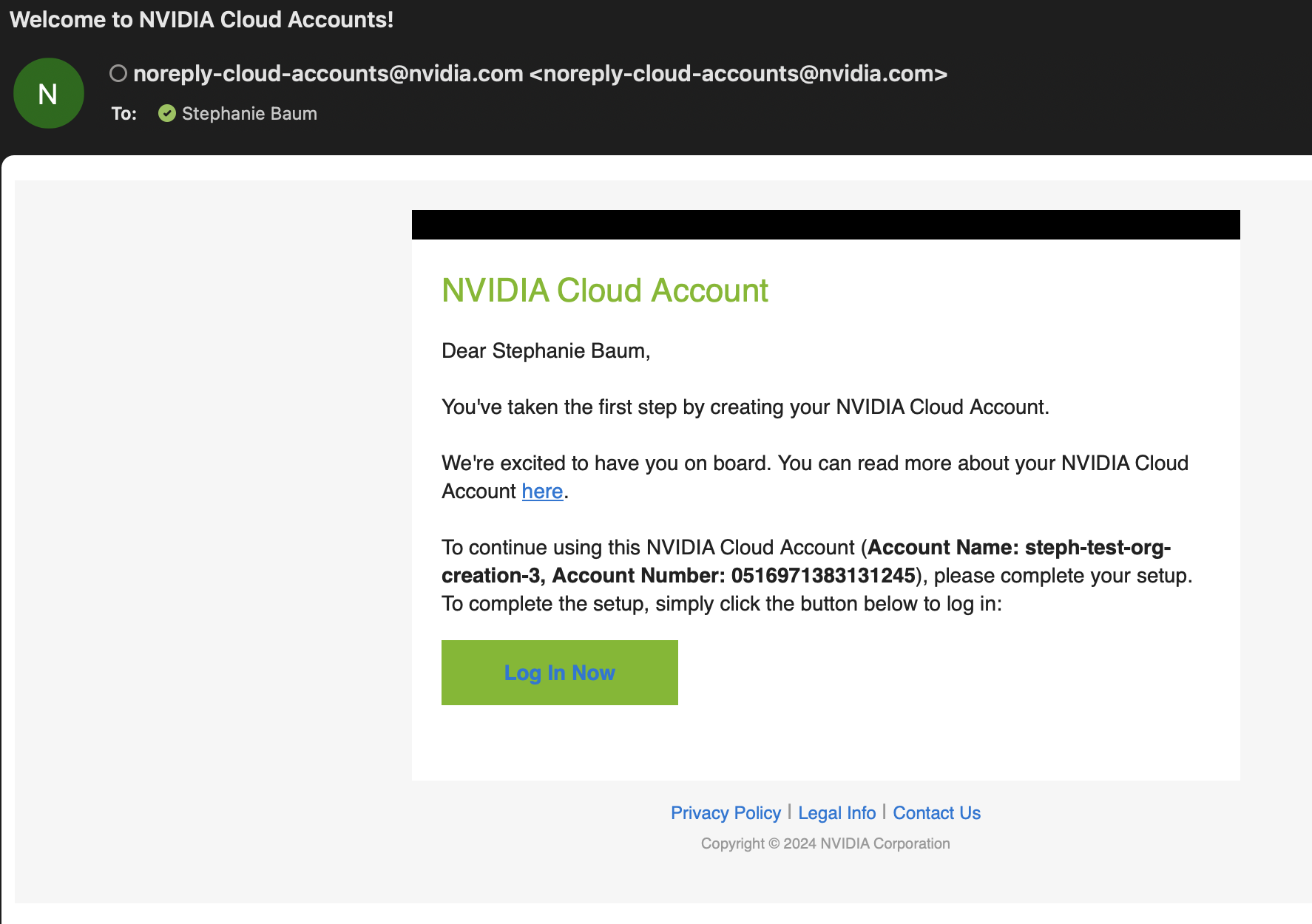This screenshot has height=924, width=1312.
Task: Open the Privacy Policy link
Action: [x=725, y=813]
